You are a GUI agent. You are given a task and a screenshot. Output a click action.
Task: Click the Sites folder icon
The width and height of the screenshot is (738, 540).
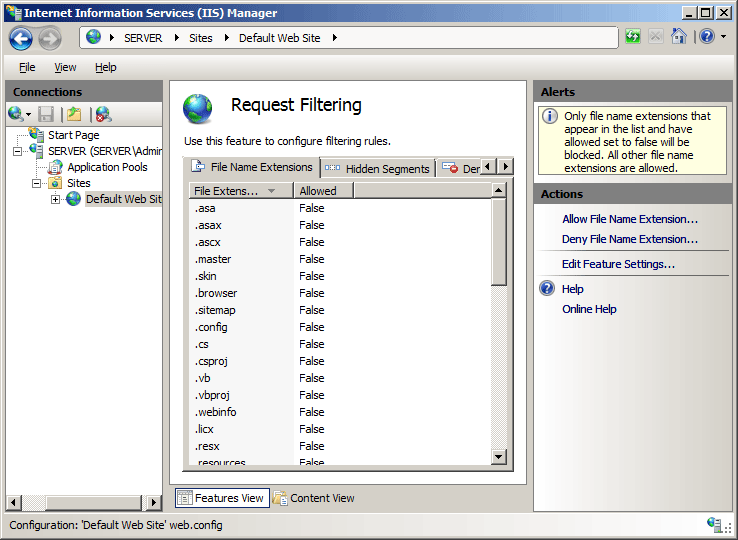(x=56, y=183)
